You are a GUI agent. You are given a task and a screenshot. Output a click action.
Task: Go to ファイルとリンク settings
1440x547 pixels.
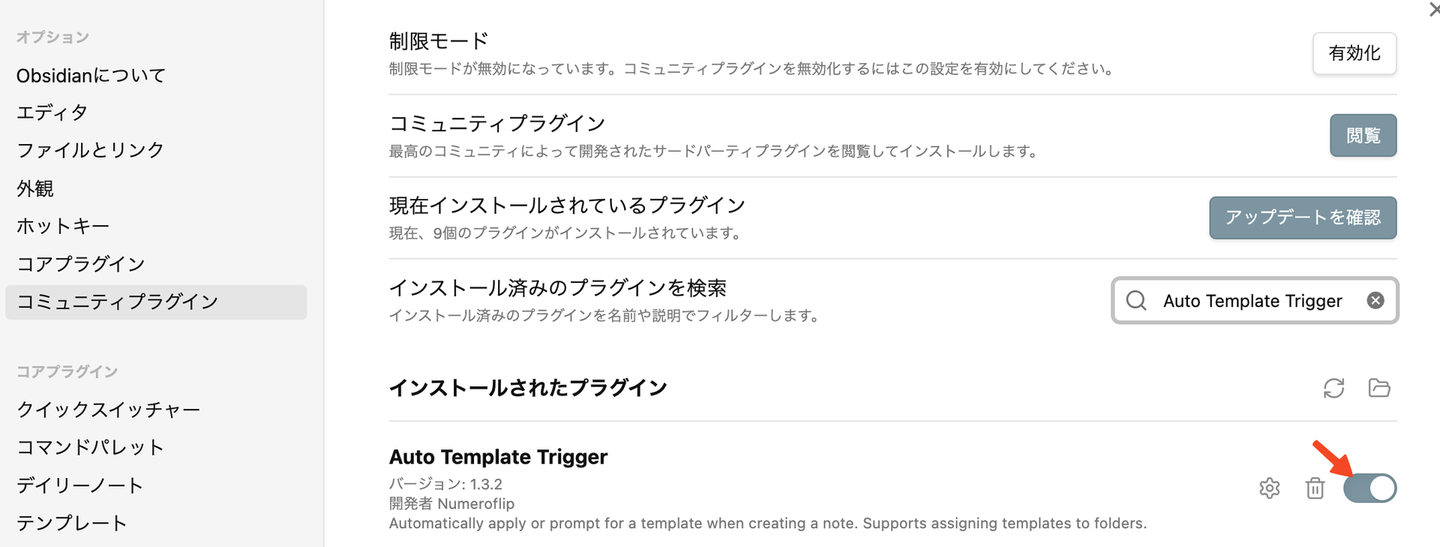click(x=90, y=150)
